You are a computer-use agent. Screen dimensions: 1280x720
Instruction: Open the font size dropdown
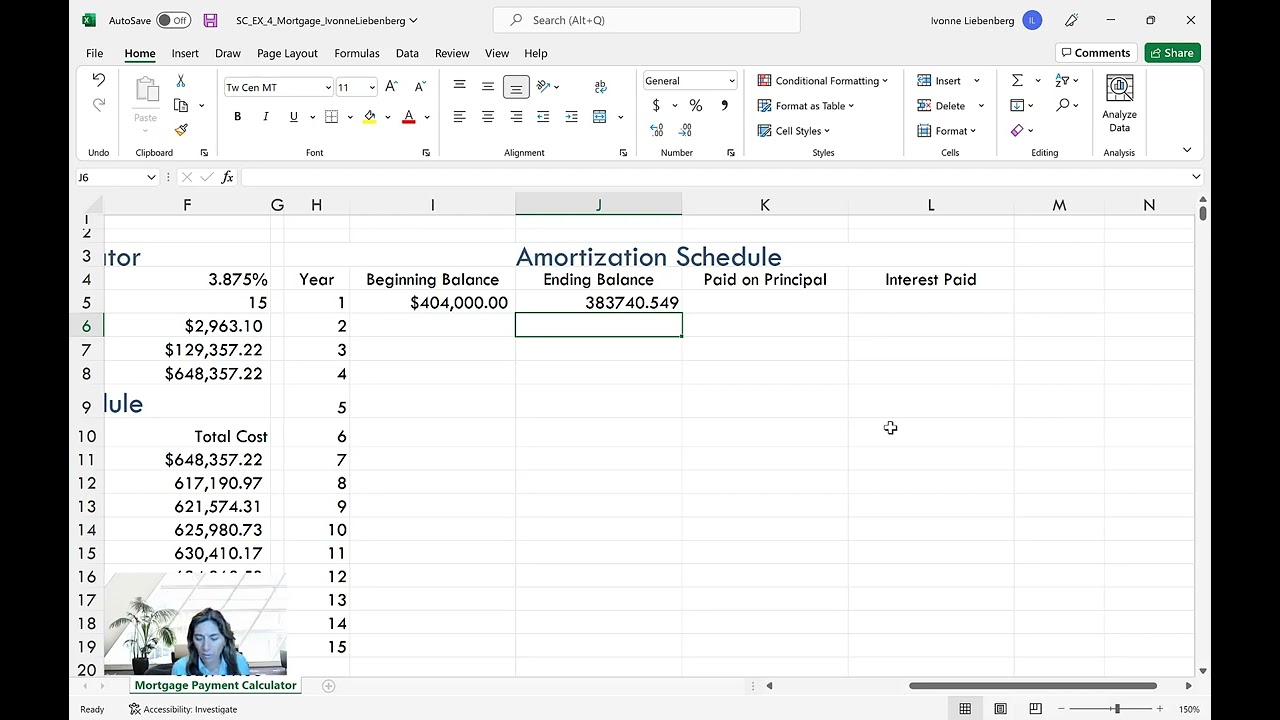pos(372,87)
